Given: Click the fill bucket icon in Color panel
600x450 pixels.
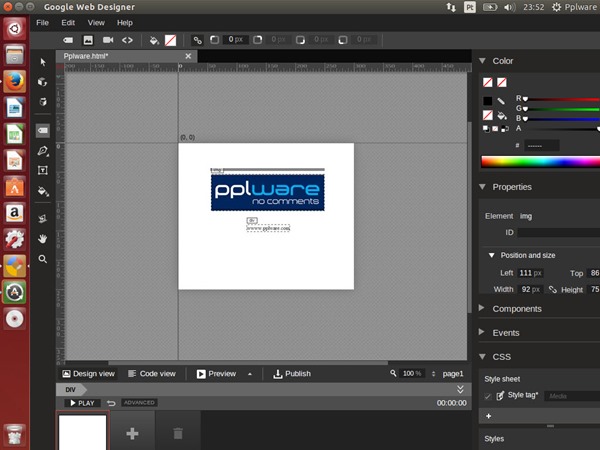Looking at the screenshot, I should pyautogui.click(x=502, y=115).
